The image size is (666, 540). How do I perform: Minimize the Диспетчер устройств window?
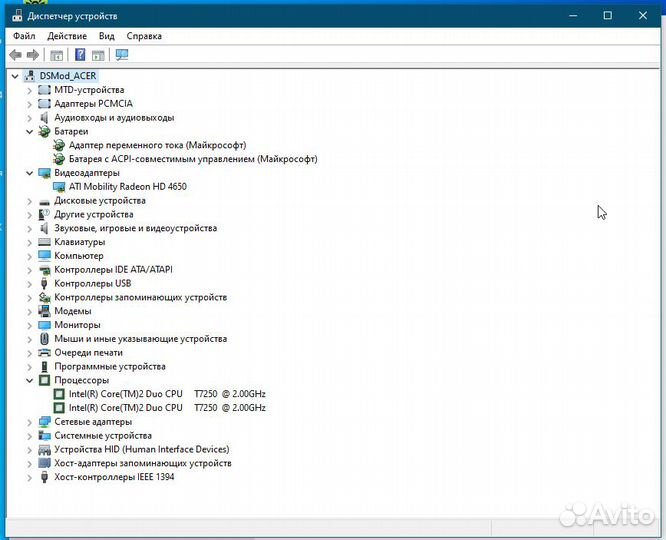click(x=573, y=16)
